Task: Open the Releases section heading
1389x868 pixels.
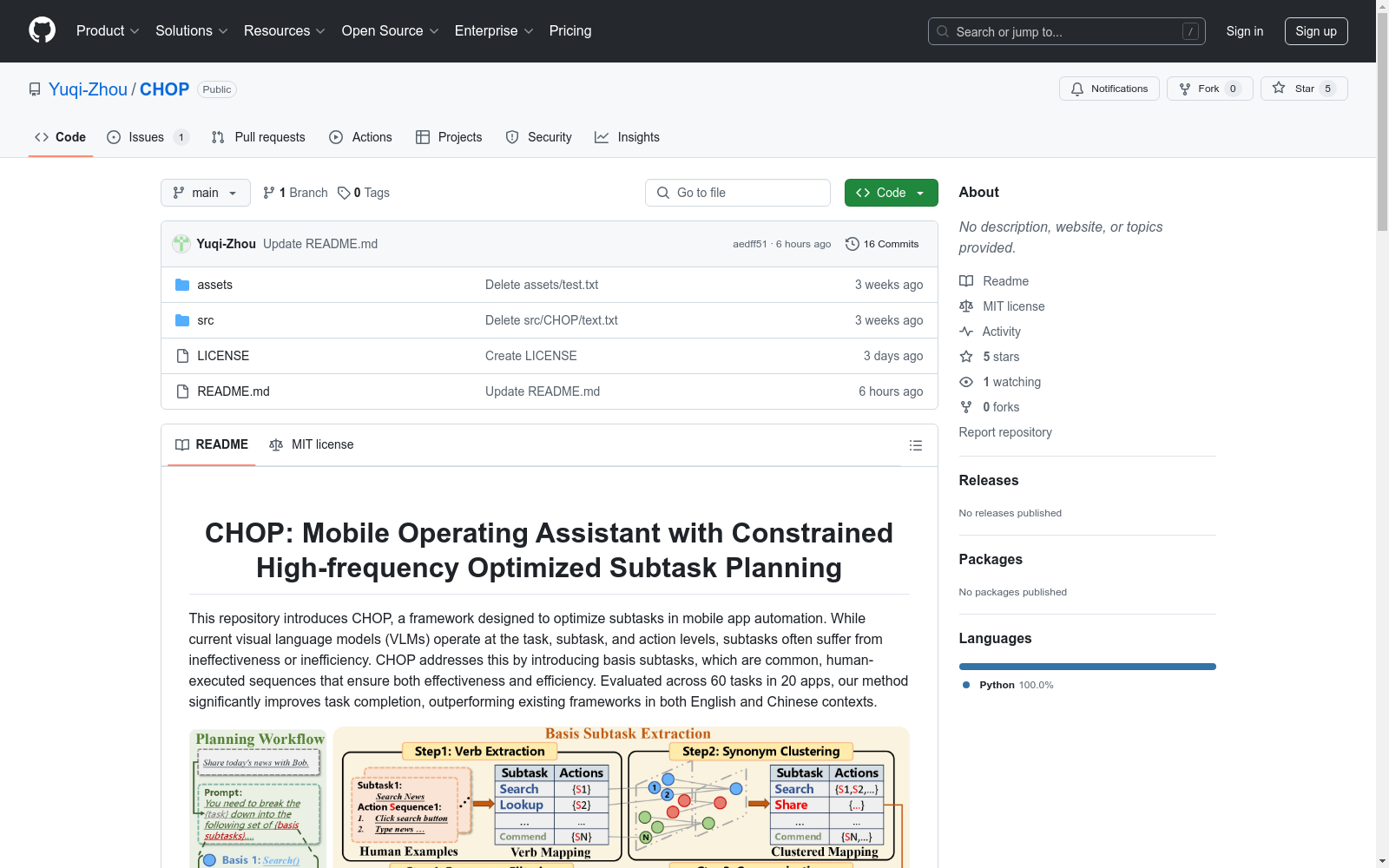Action: pos(989,481)
